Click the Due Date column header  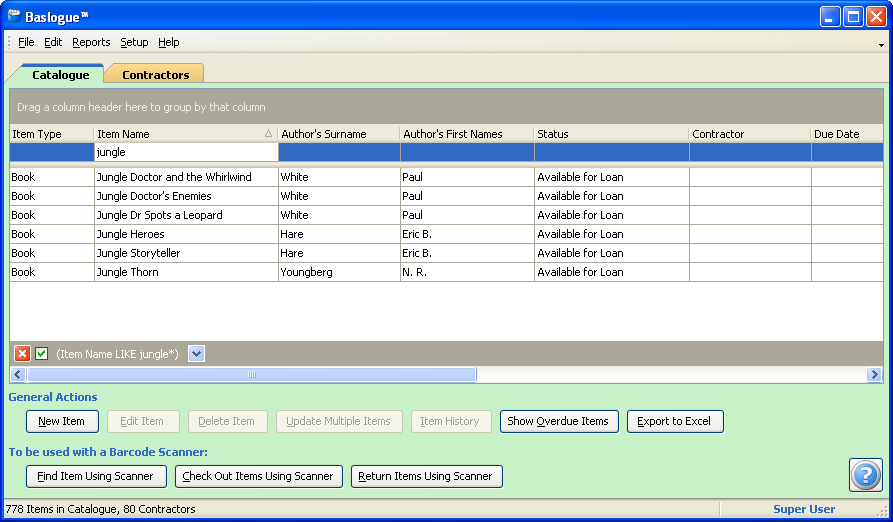[x=847, y=134]
